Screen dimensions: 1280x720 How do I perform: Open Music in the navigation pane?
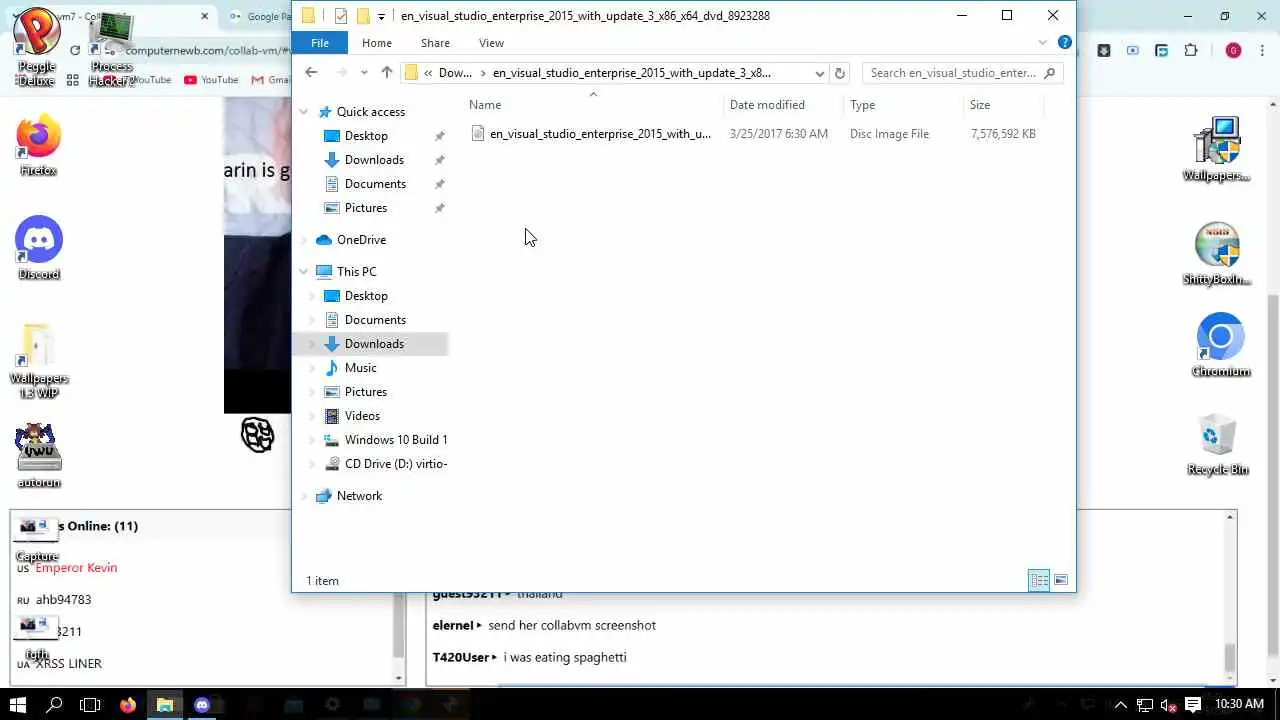360,368
